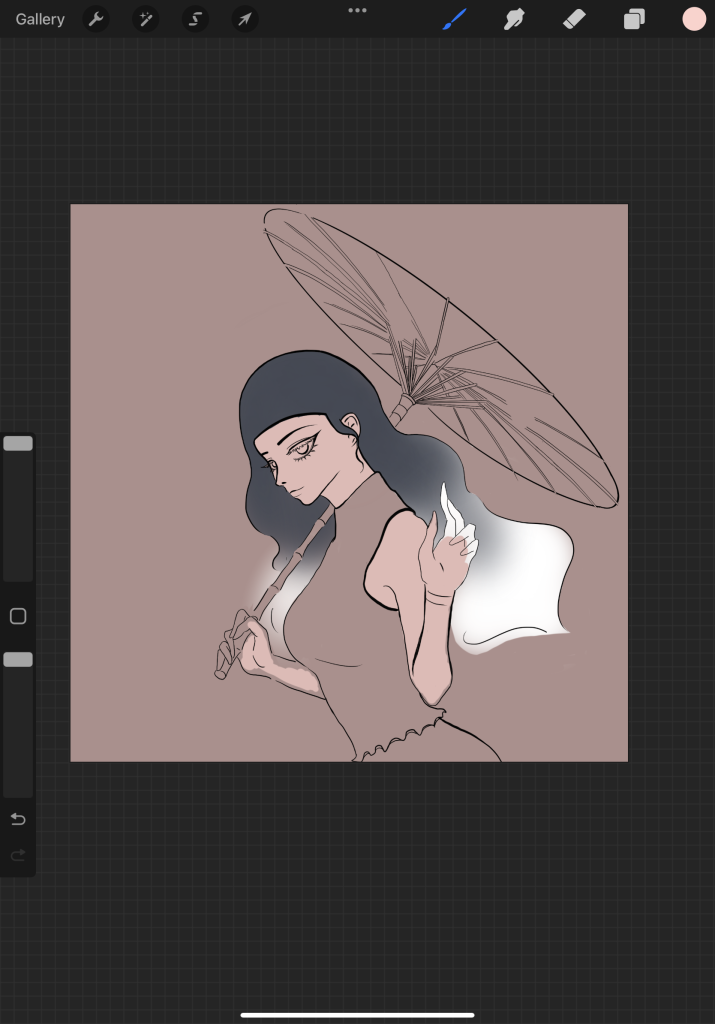715x1024 pixels.
Task: Select the Brush tool
Action: (x=454, y=19)
